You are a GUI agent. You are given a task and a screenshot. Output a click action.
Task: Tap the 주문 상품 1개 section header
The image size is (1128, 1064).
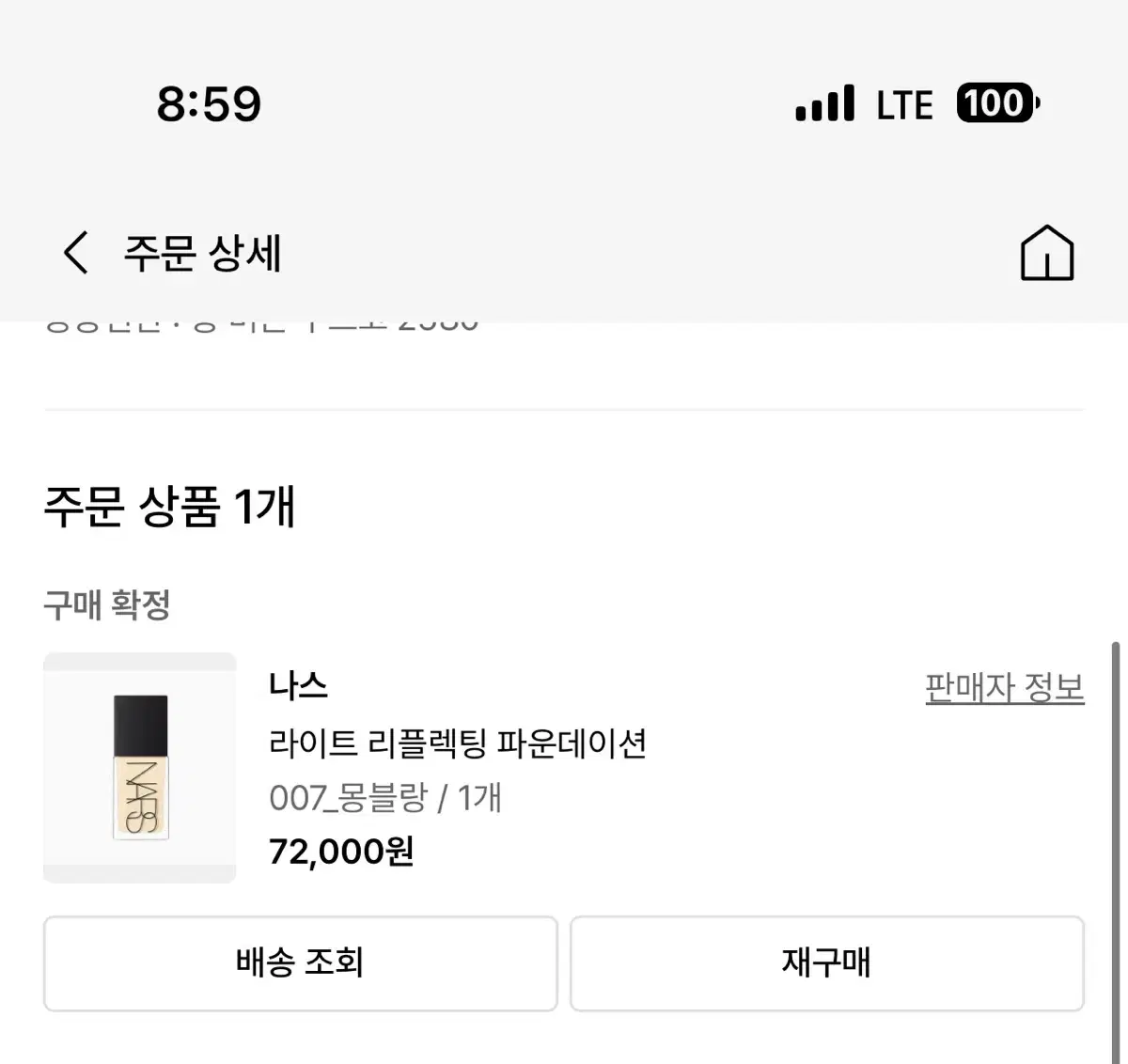click(x=169, y=508)
